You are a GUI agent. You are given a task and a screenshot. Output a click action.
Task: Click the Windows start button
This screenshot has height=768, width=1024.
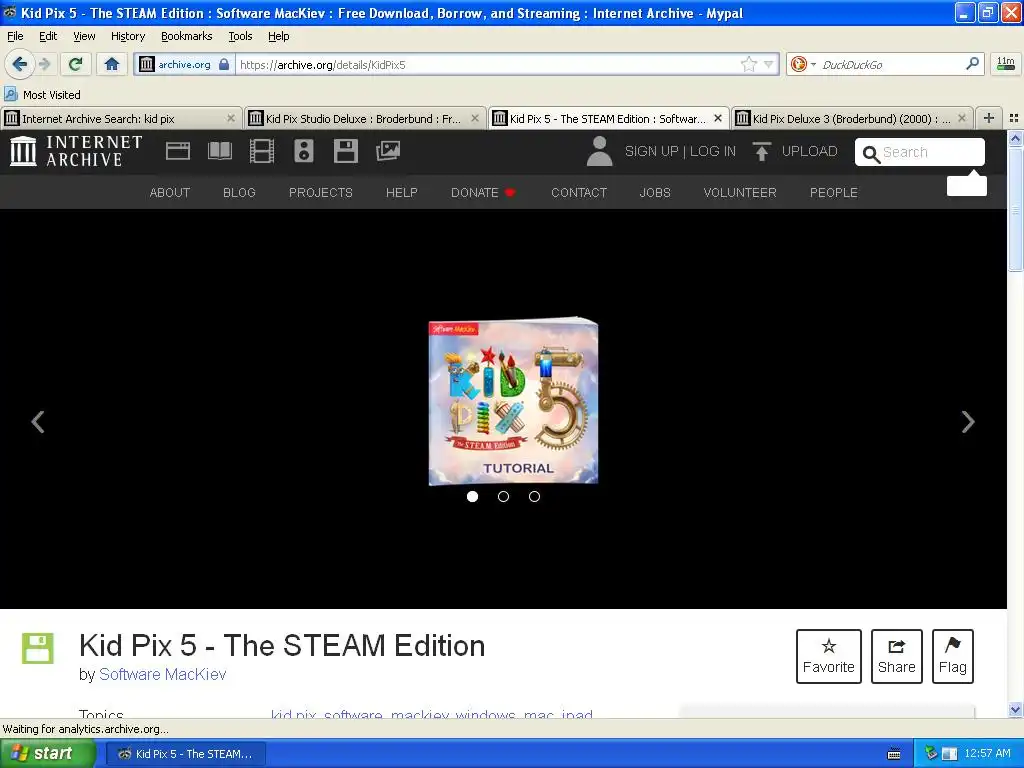(47, 753)
